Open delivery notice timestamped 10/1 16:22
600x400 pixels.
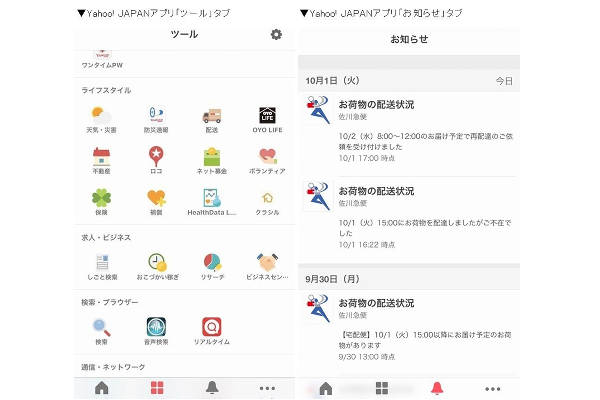tap(409, 219)
